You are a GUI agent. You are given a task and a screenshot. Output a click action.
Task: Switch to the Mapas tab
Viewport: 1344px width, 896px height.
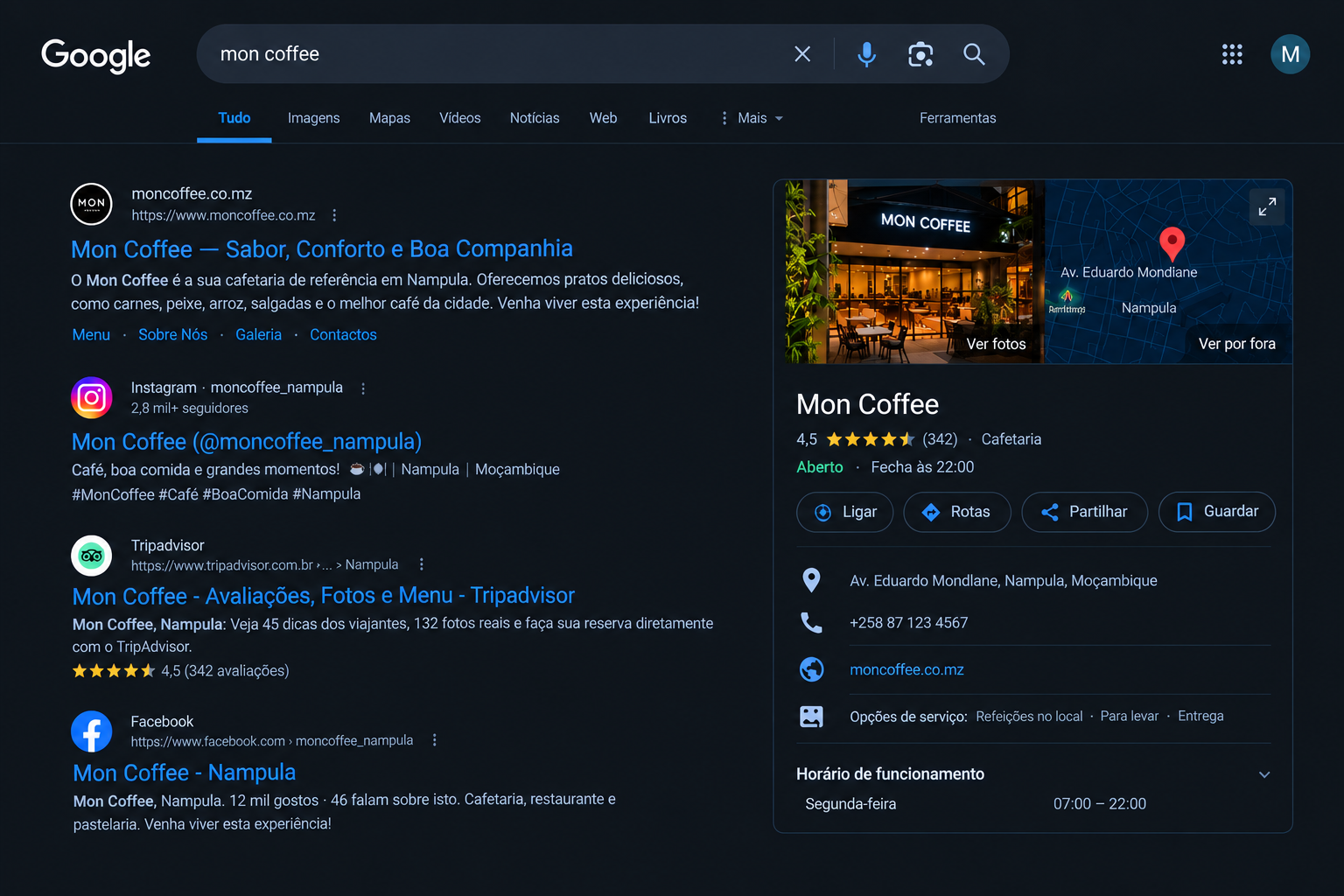(x=389, y=118)
